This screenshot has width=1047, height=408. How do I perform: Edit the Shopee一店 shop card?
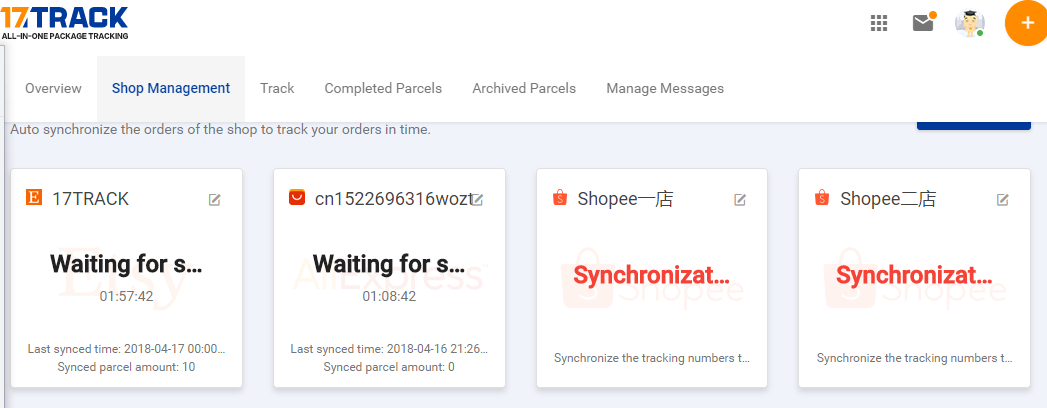[740, 200]
